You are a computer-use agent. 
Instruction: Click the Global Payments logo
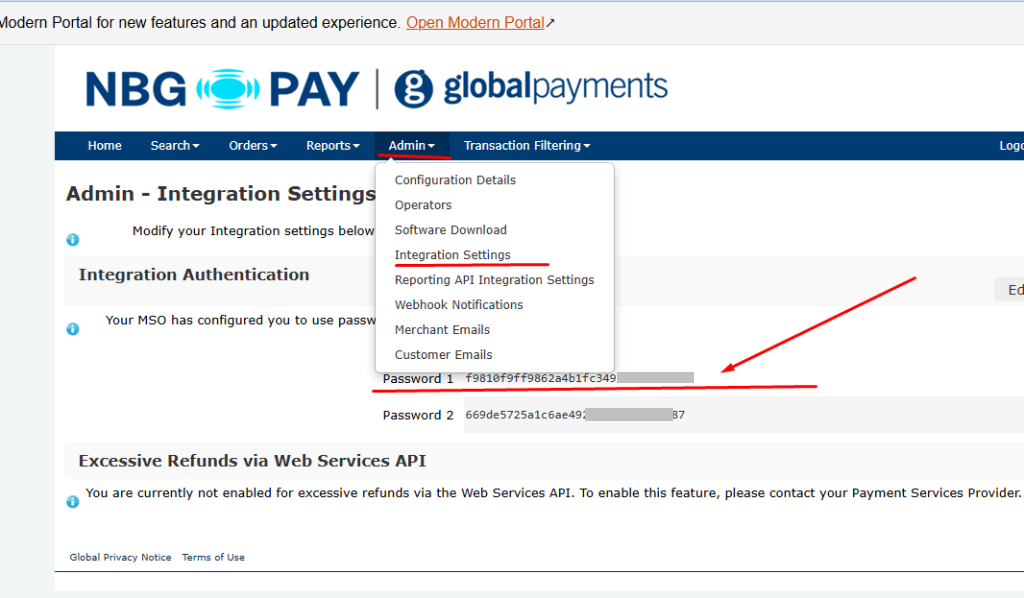(531, 88)
